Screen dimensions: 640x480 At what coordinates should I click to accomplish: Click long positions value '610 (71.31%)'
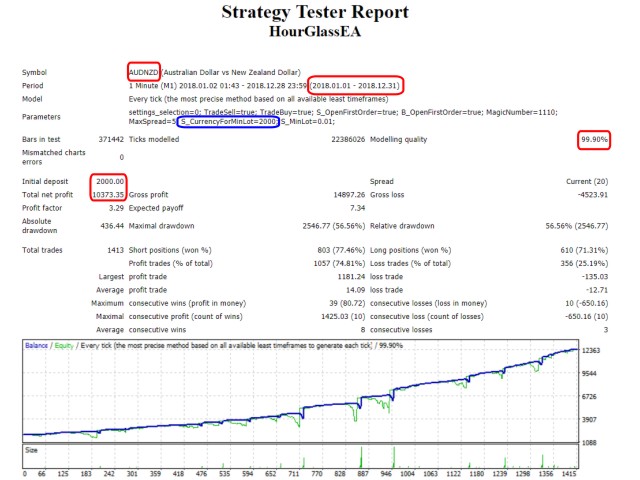pyautogui.click(x=584, y=250)
